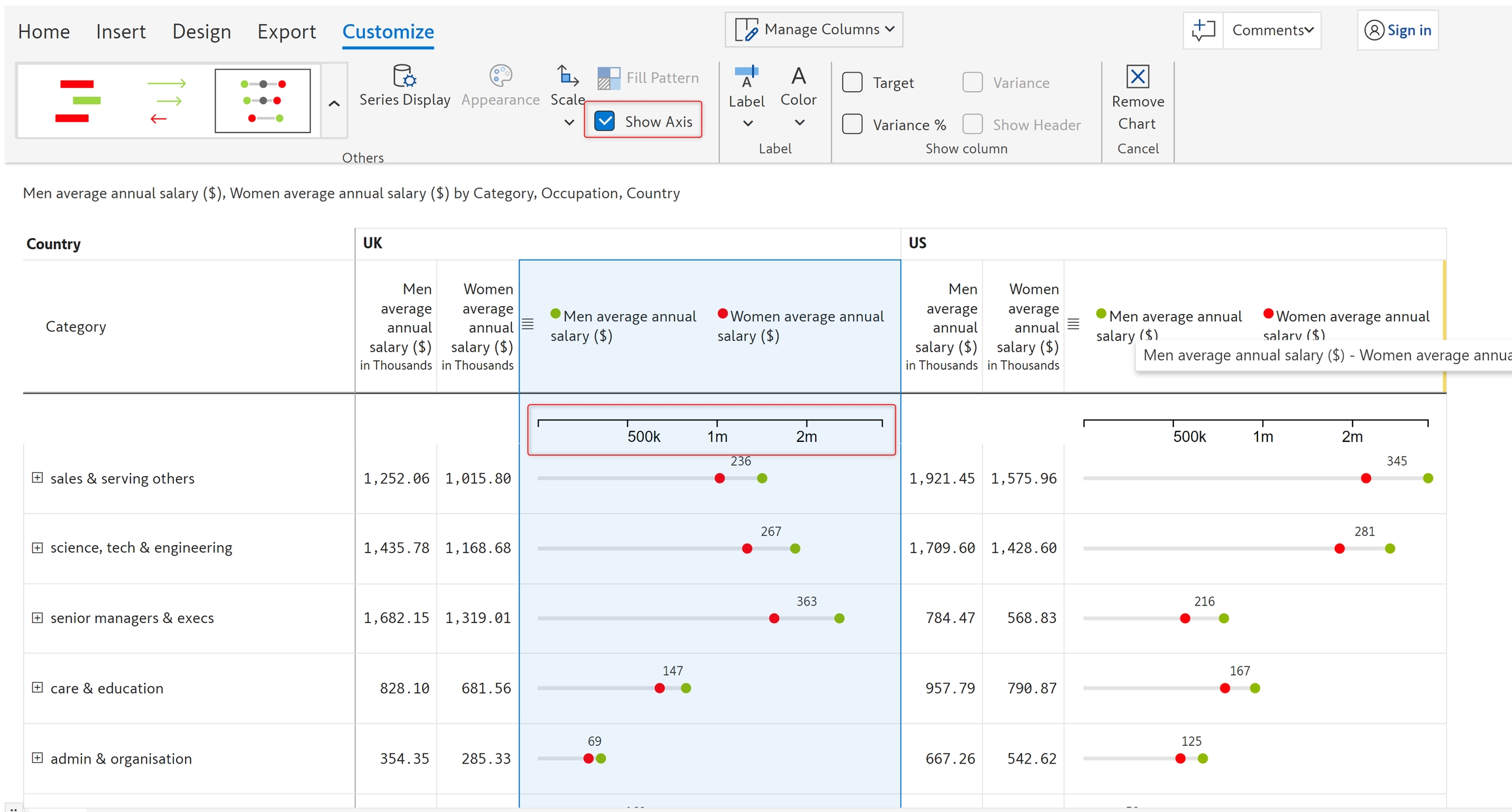Click the Scale icon
1512x812 pixels.
tap(567, 76)
